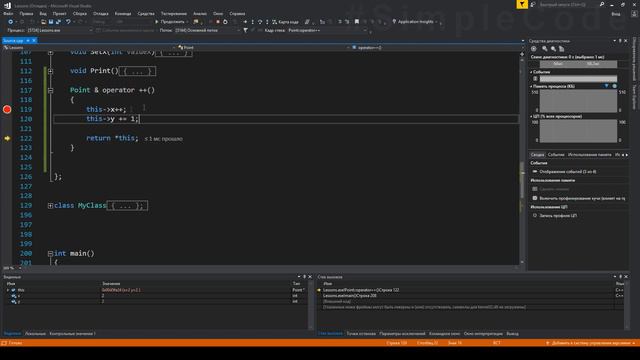Select the Вывод tab
Viewport: 640px width, 360px height.
(512, 333)
